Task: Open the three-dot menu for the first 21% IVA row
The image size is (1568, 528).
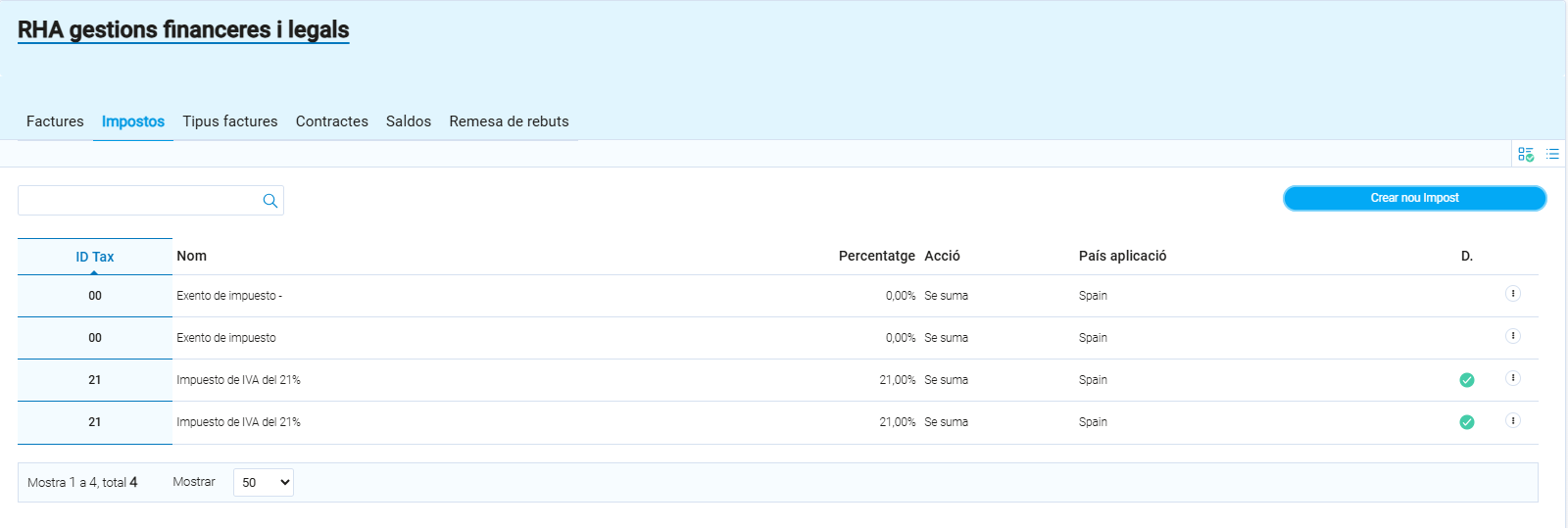Action: [x=1512, y=378]
